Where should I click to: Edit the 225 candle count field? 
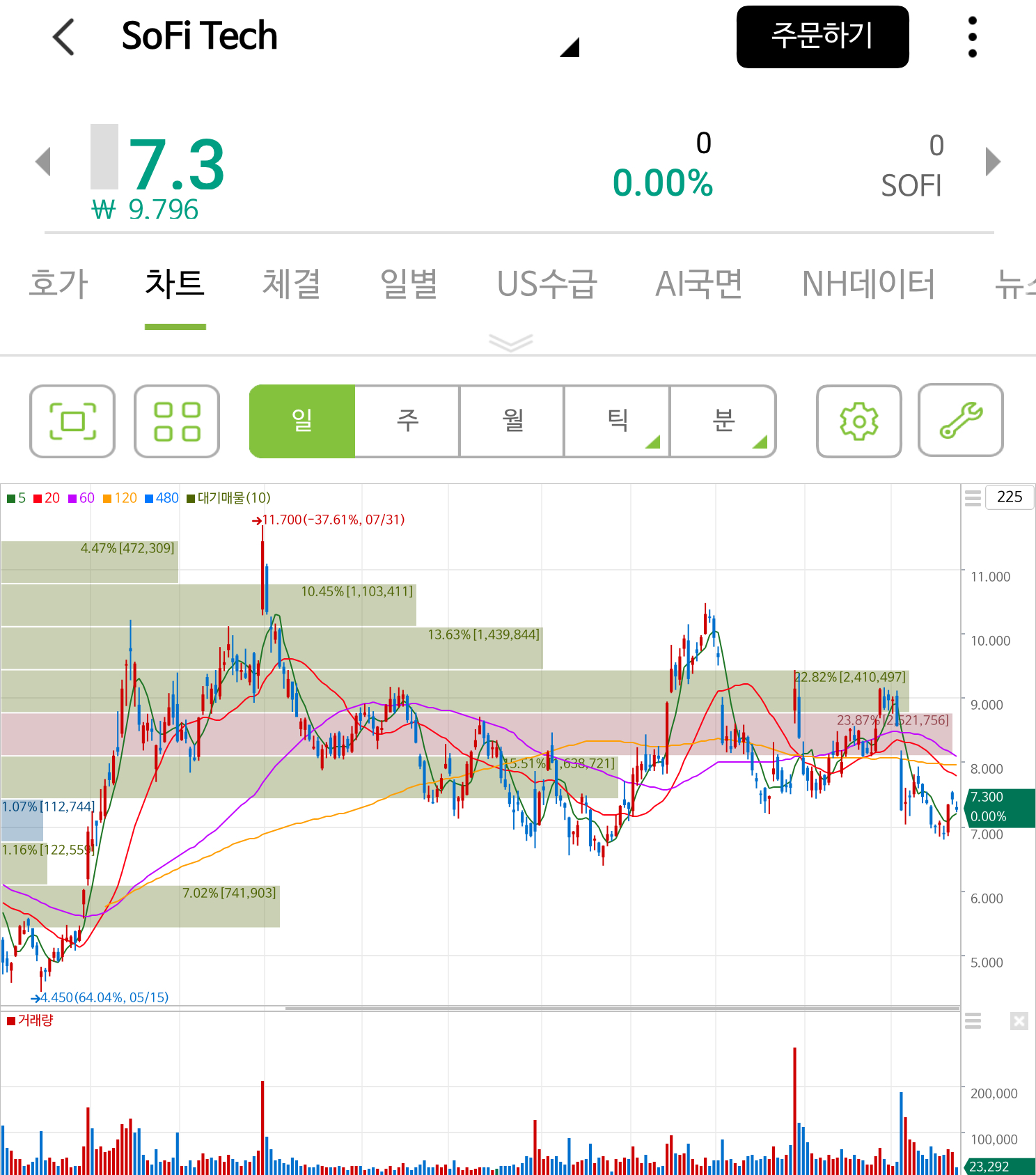click(x=1010, y=497)
